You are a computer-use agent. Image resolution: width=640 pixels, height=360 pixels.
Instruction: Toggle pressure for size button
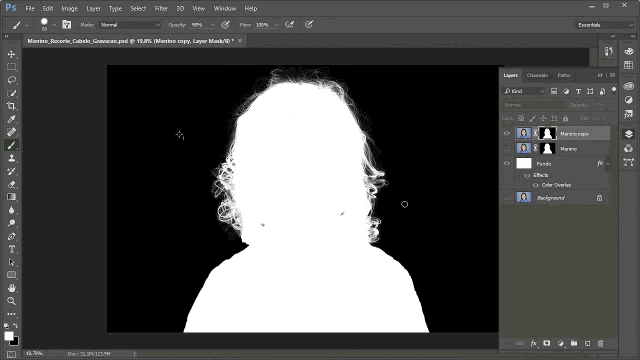coord(309,25)
